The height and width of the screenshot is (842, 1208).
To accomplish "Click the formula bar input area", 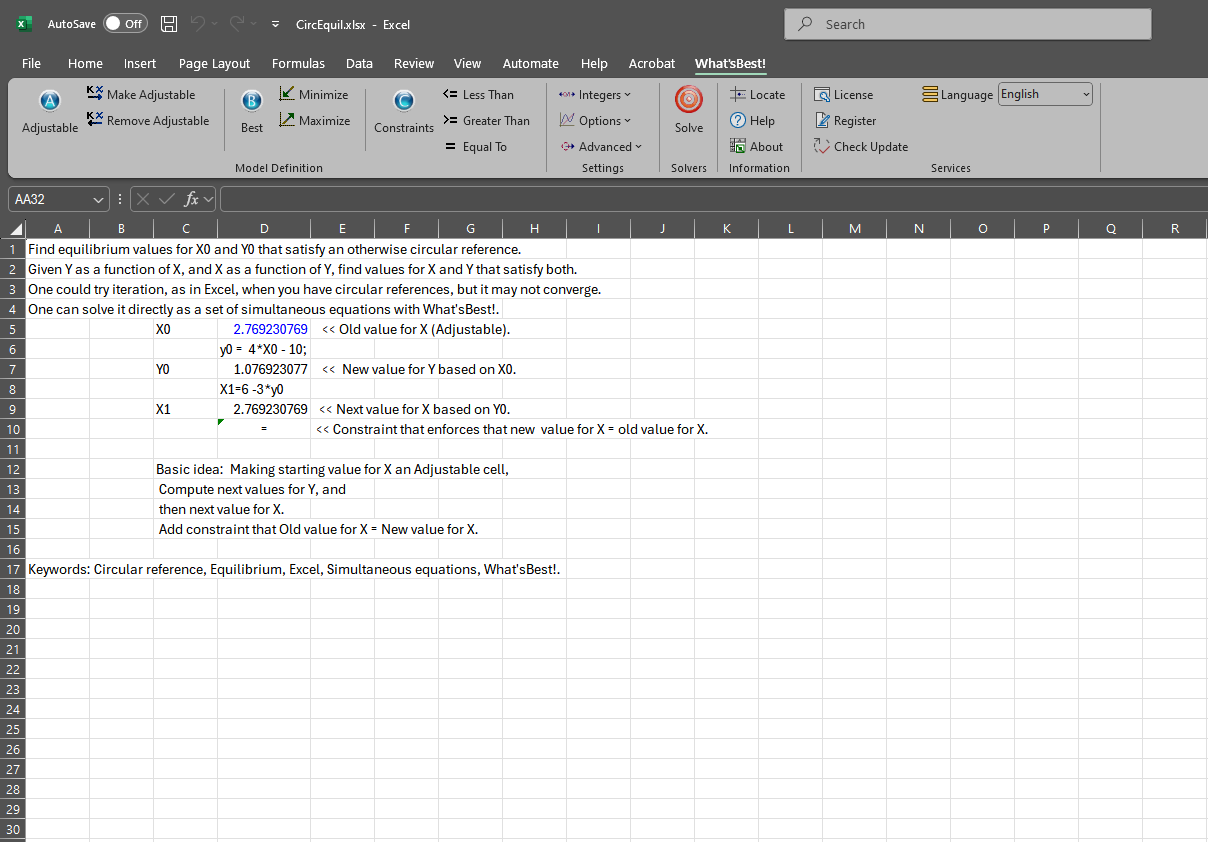I will [x=712, y=199].
